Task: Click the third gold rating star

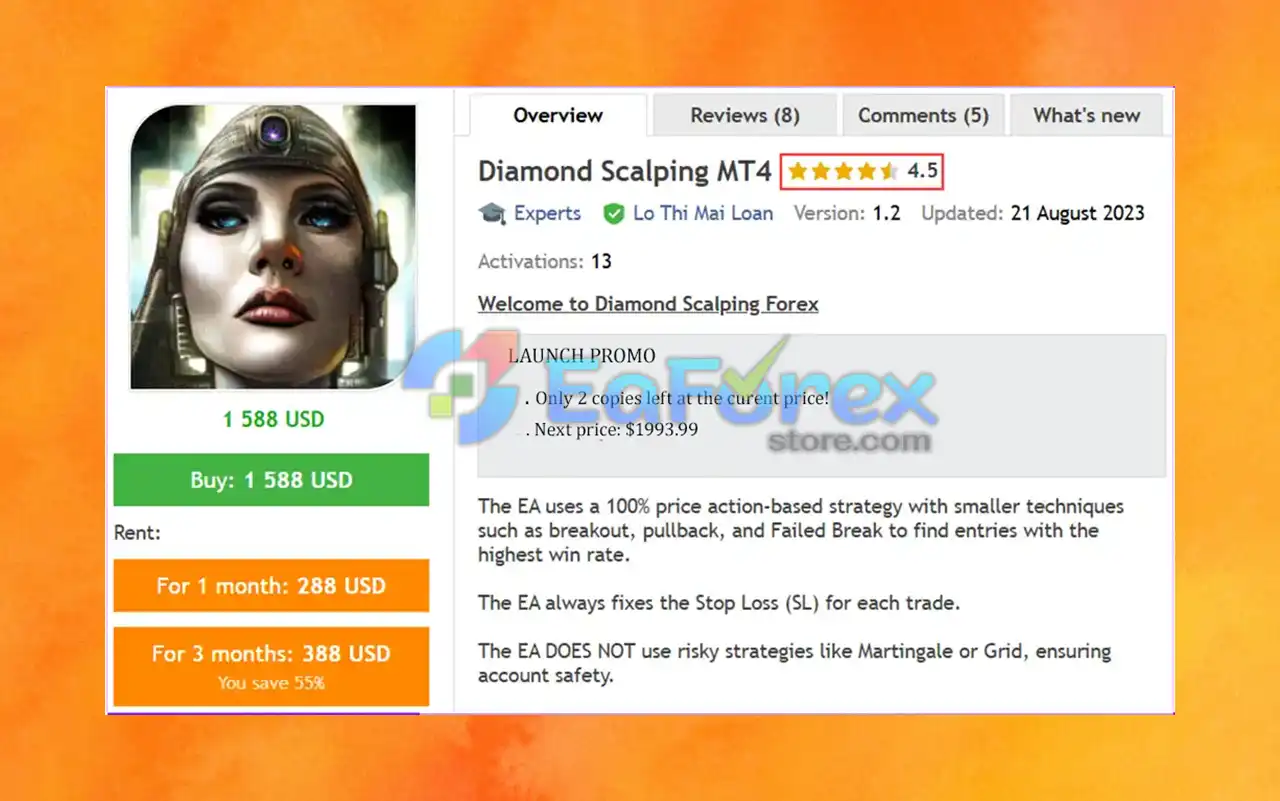Action: (843, 172)
